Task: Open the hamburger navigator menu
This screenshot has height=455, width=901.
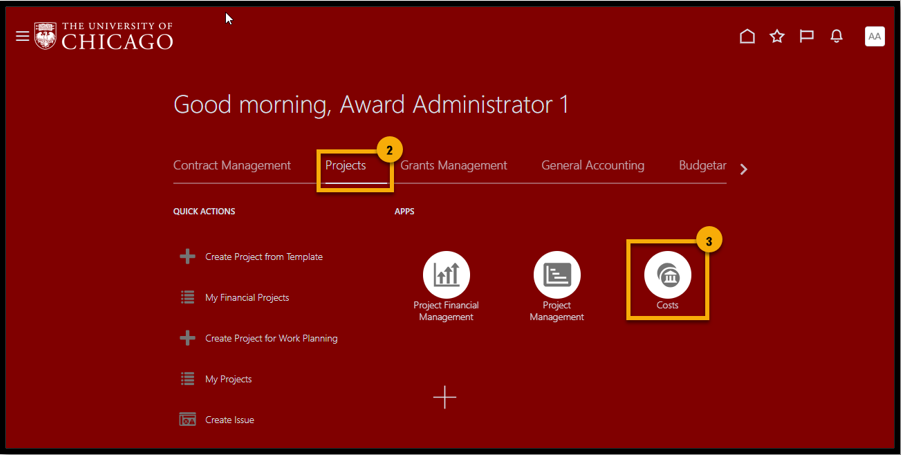Action: (x=22, y=36)
